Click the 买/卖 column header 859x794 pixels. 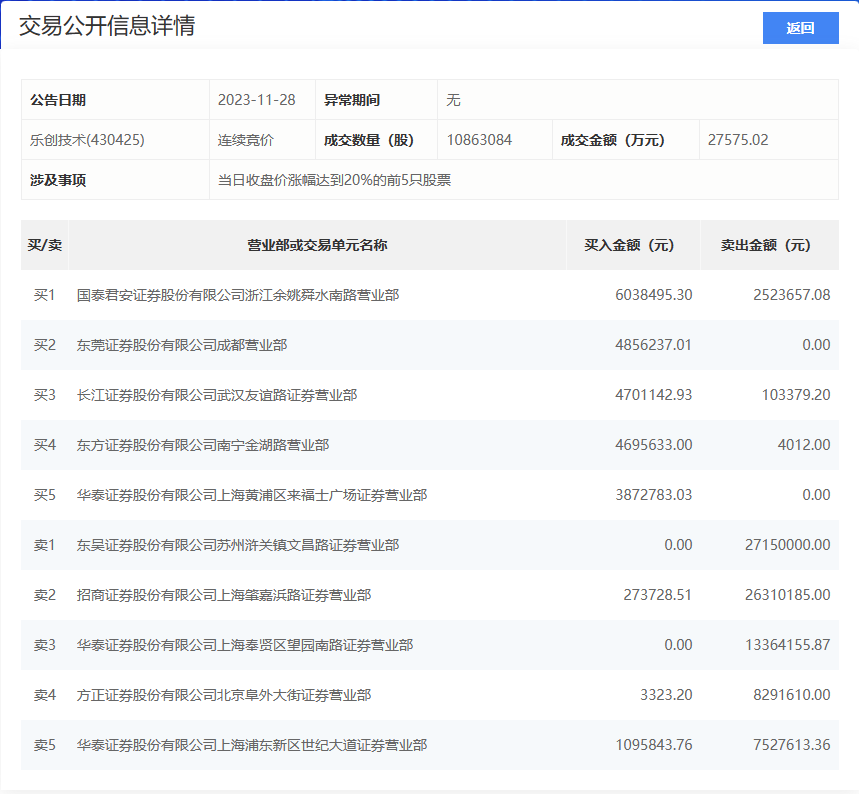tap(44, 245)
